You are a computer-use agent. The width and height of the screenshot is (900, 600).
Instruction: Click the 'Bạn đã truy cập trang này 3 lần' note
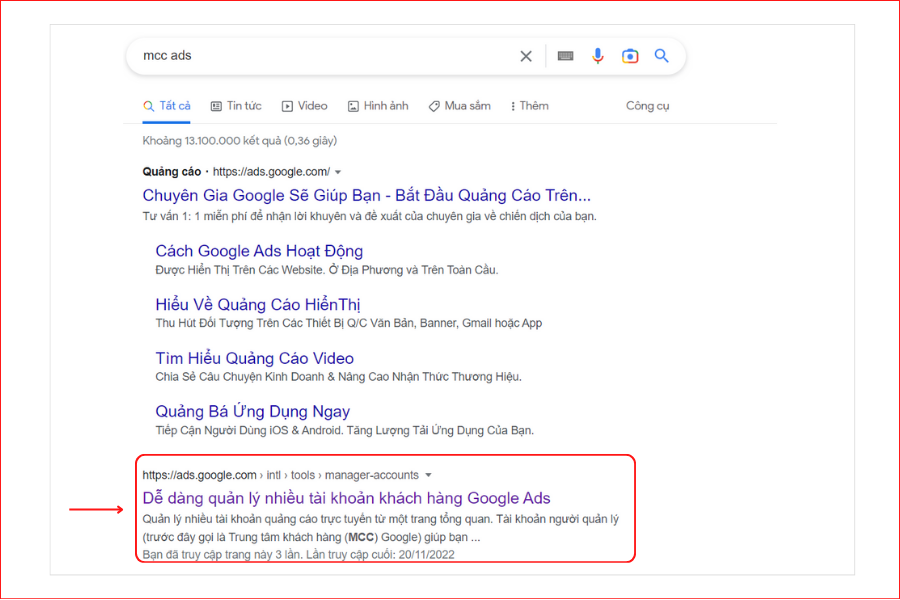(298, 555)
